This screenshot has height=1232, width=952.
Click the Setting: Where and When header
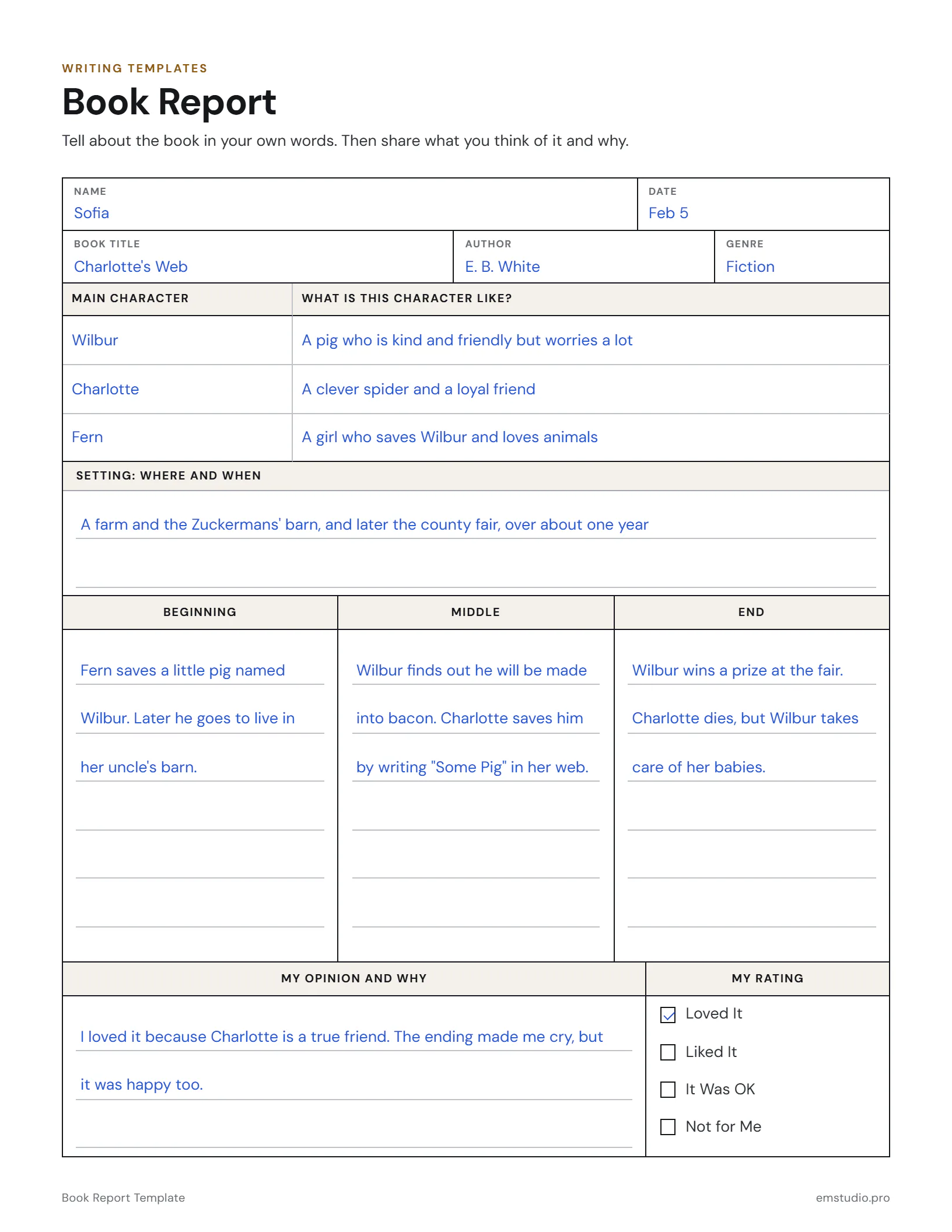[x=476, y=476]
